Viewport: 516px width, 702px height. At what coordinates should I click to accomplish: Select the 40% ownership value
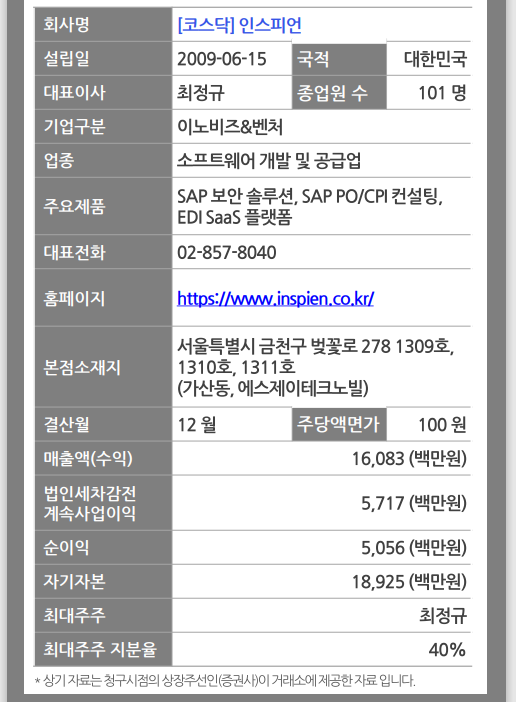click(447, 650)
